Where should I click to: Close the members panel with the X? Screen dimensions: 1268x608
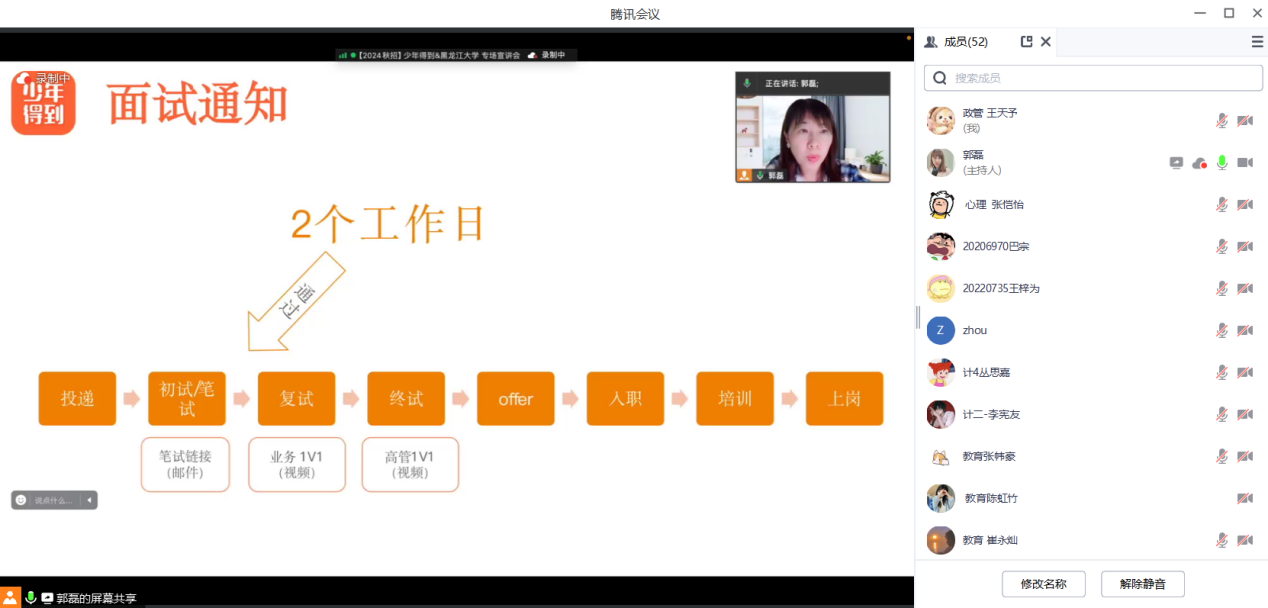point(1046,42)
